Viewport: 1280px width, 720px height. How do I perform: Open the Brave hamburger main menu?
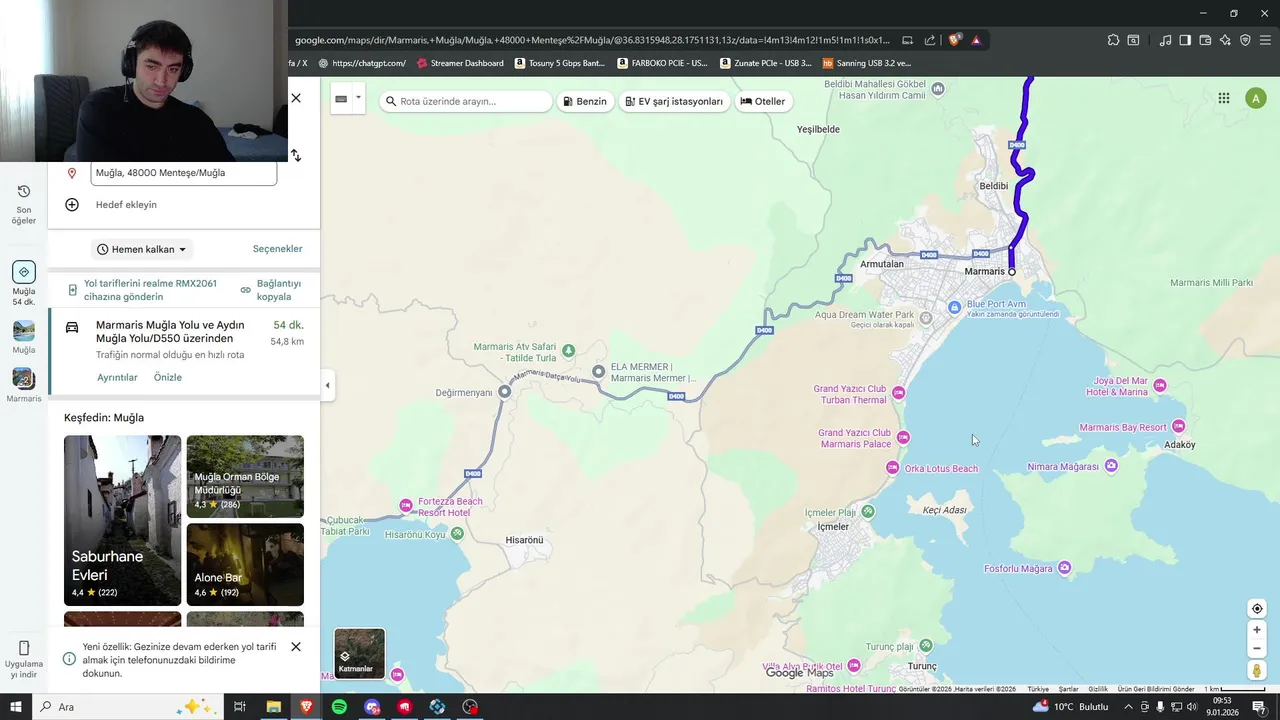(1265, 40)
